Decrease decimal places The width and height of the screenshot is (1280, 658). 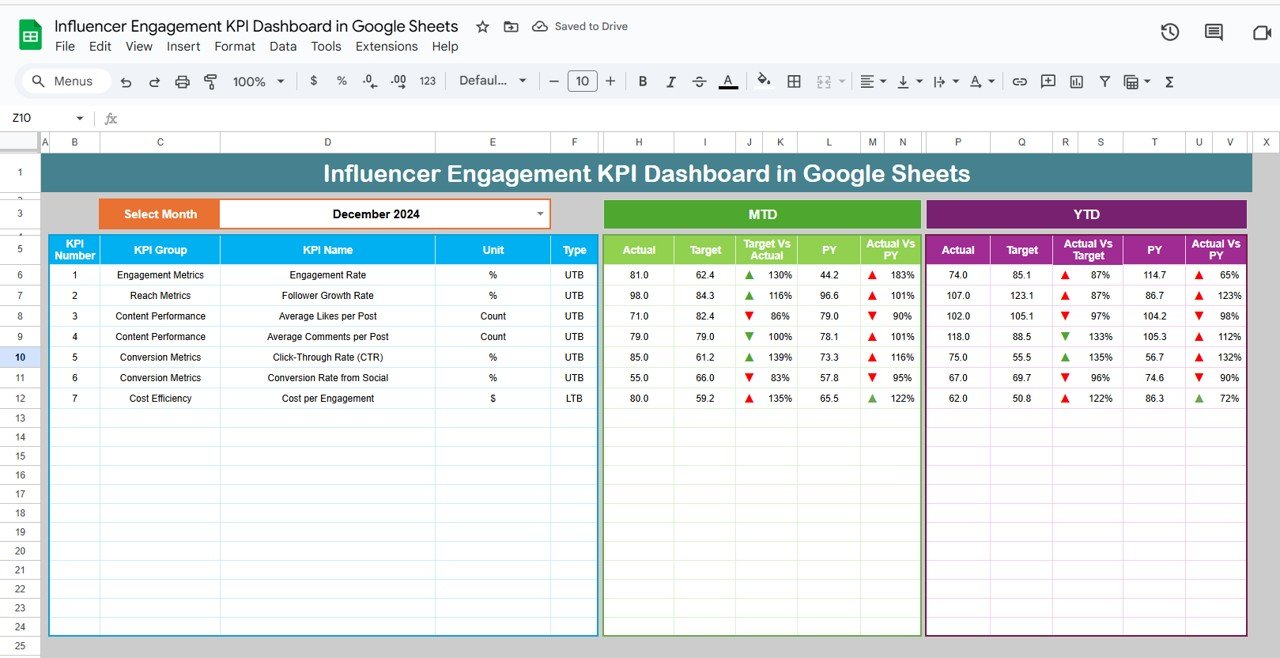pyautogui.click(x=369, y=81)
